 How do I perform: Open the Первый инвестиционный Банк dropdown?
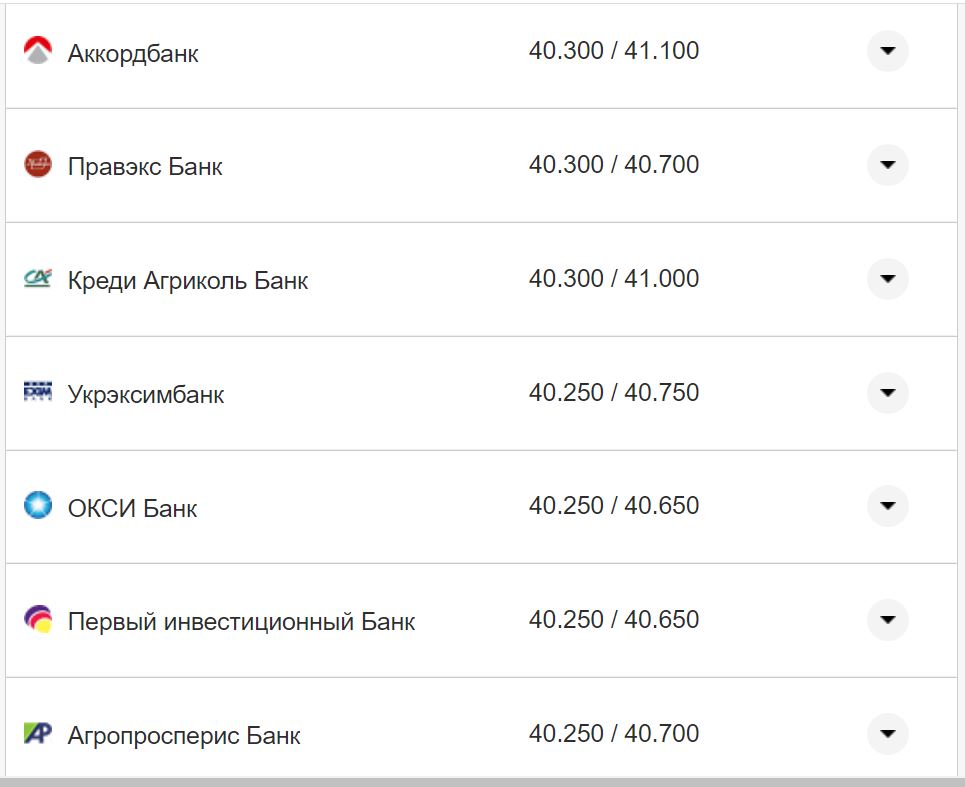point(886,619)
